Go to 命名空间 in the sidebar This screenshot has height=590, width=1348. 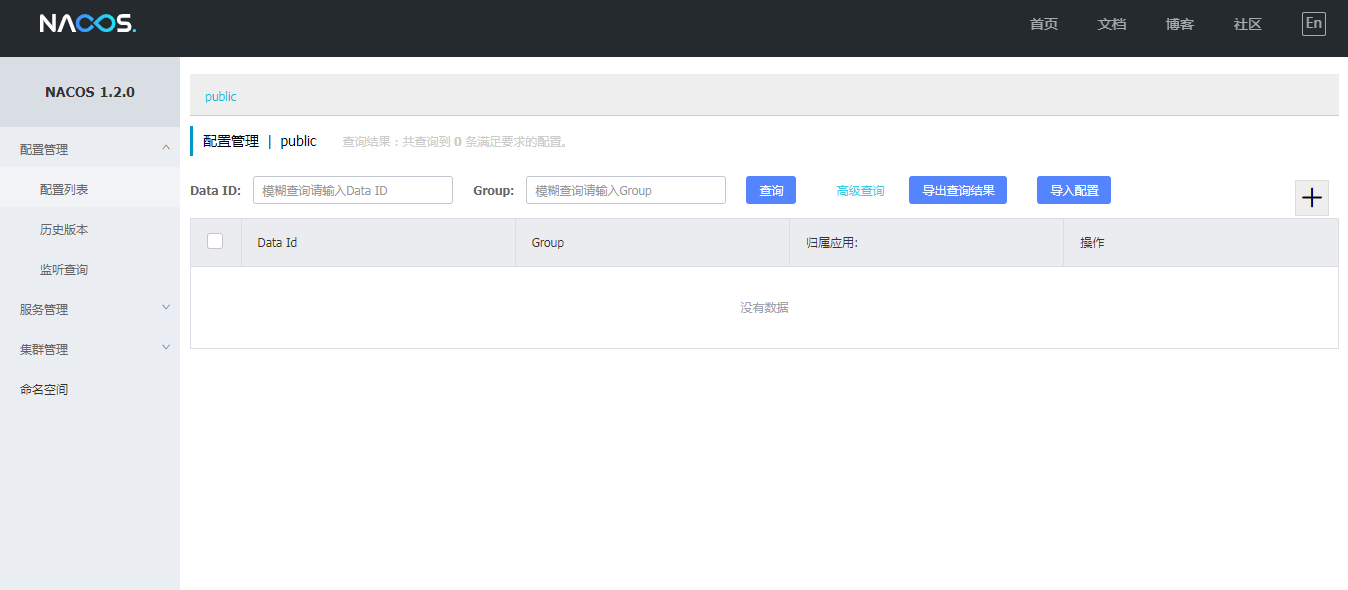[x=44, y=389]
